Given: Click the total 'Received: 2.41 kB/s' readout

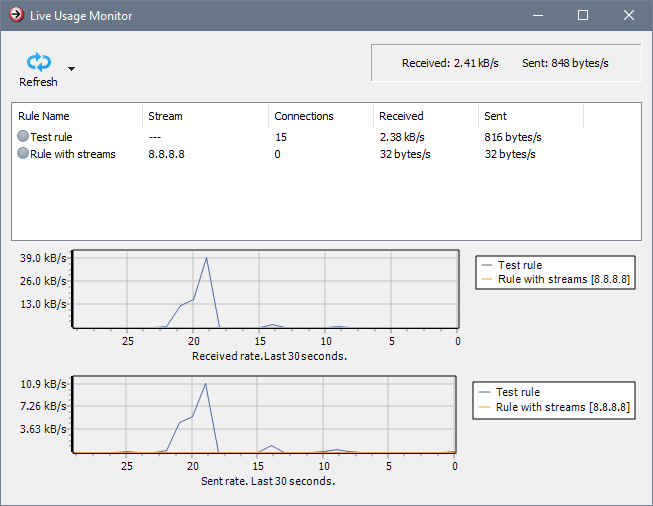Looking at the screenshot, I should click(x=450, y=63).
